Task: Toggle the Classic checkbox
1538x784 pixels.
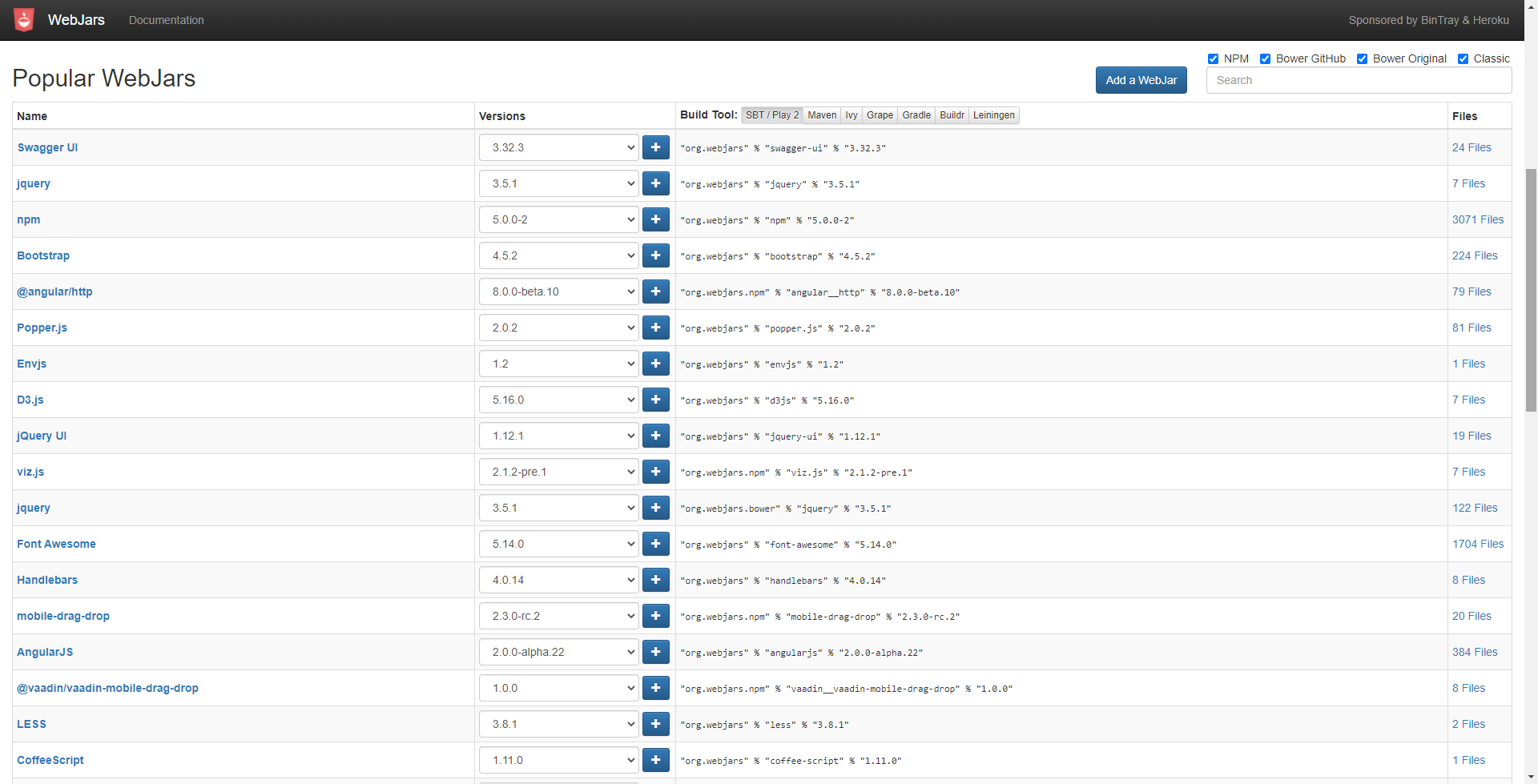Action: point(1463,58)
